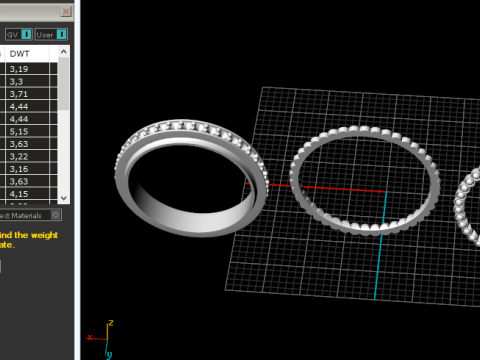Toggle the GV switch

click(19, 35)
